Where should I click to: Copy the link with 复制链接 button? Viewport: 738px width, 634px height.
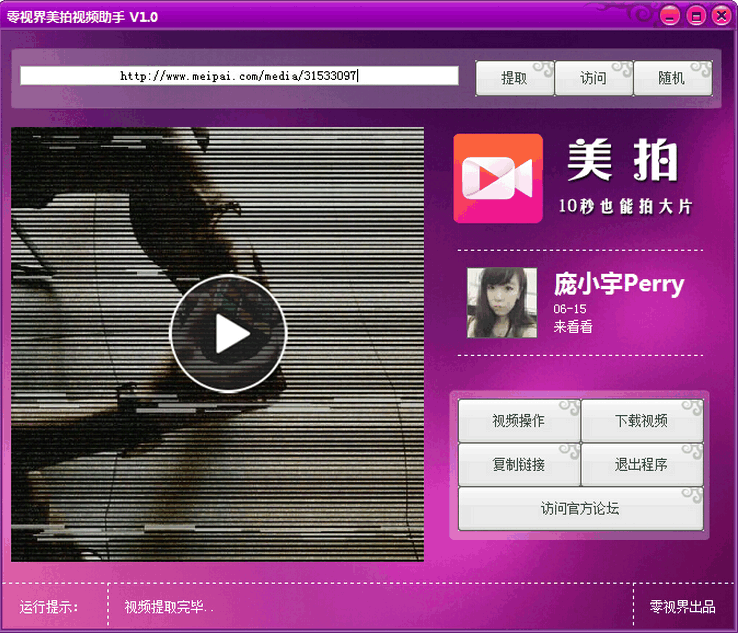[x=519, y=465]
